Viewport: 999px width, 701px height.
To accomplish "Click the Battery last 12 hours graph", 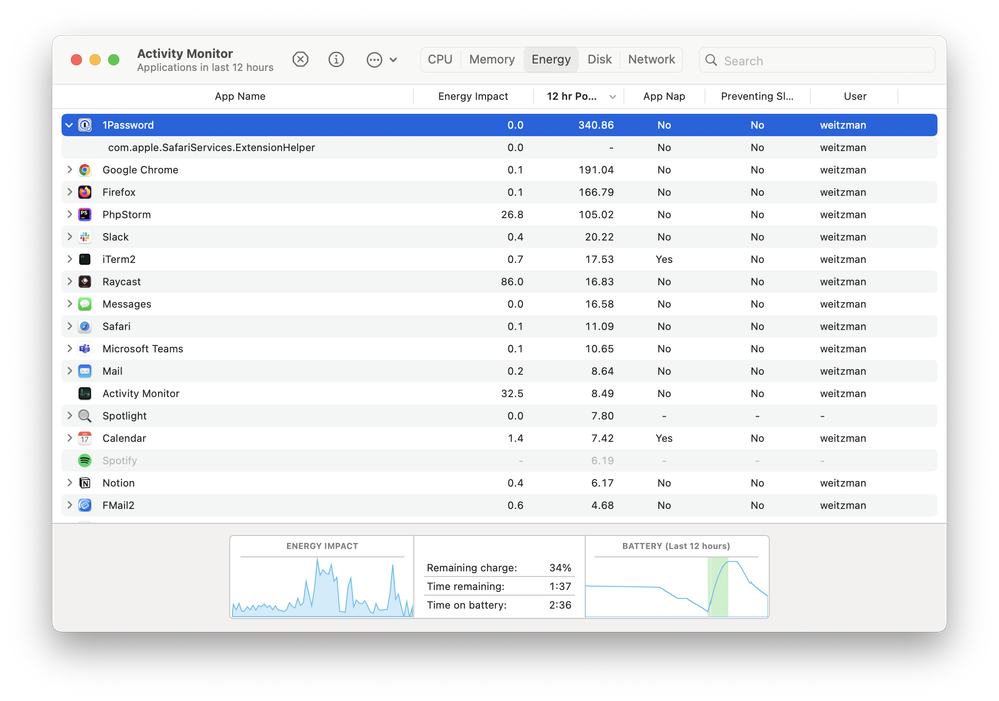I will 677,587.
